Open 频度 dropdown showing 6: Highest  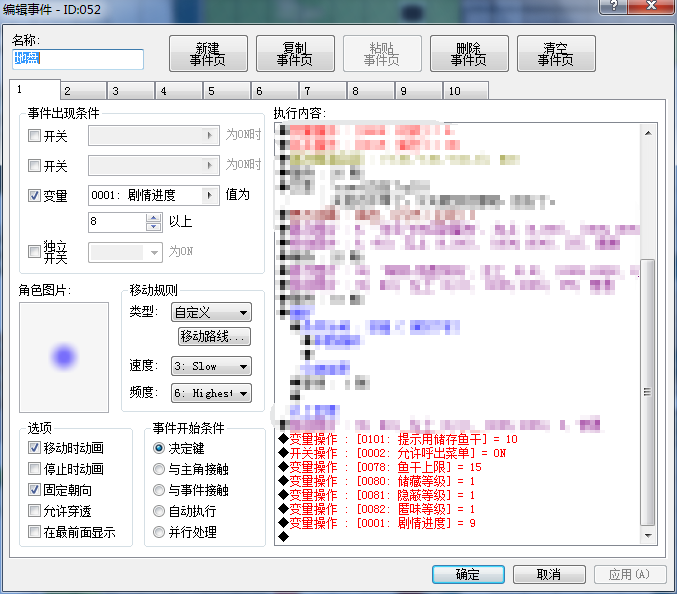pyautogui.click(x=211, y=393)
